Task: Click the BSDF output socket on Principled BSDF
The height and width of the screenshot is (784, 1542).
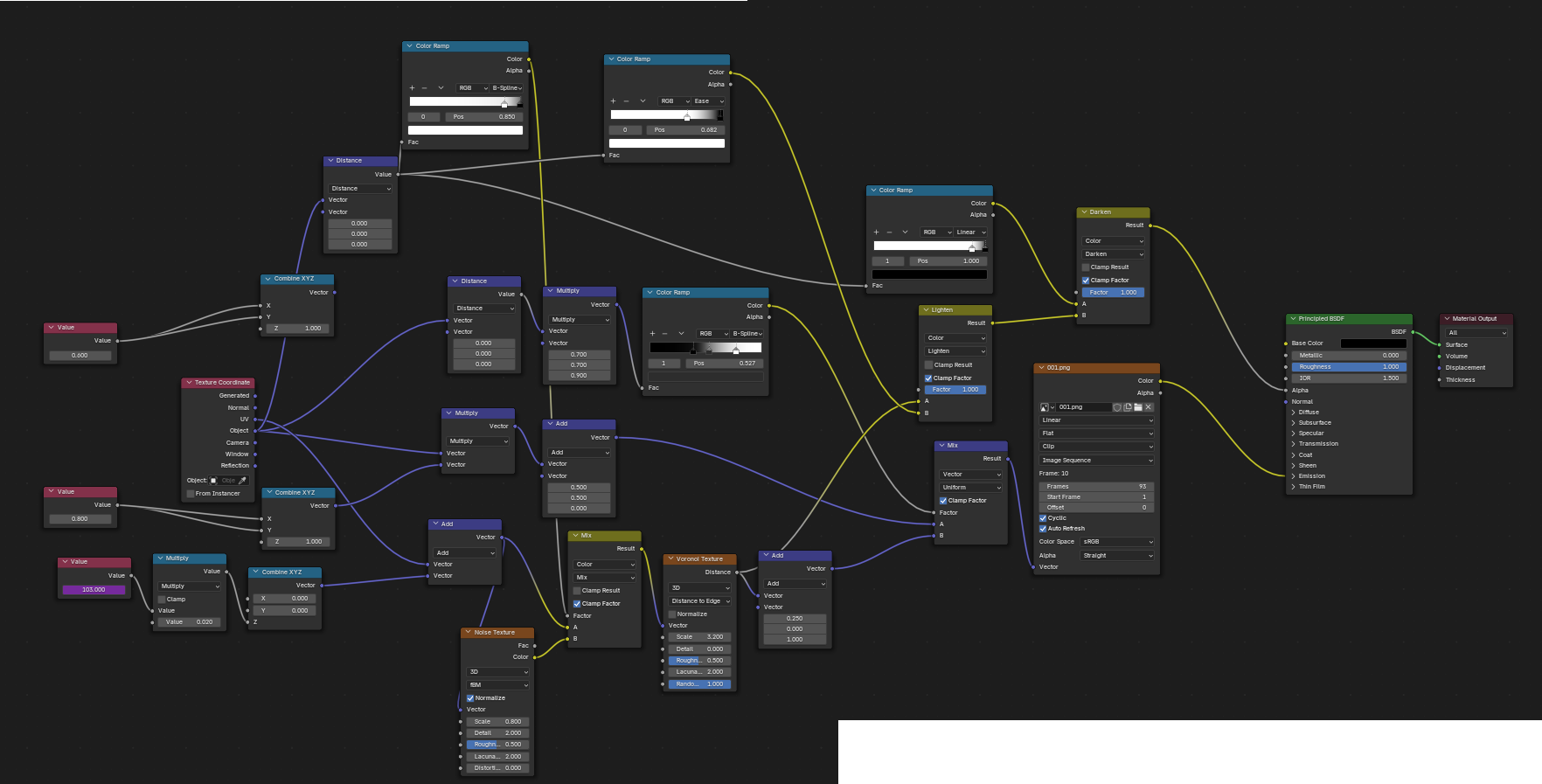Action: pos(1413,332)
